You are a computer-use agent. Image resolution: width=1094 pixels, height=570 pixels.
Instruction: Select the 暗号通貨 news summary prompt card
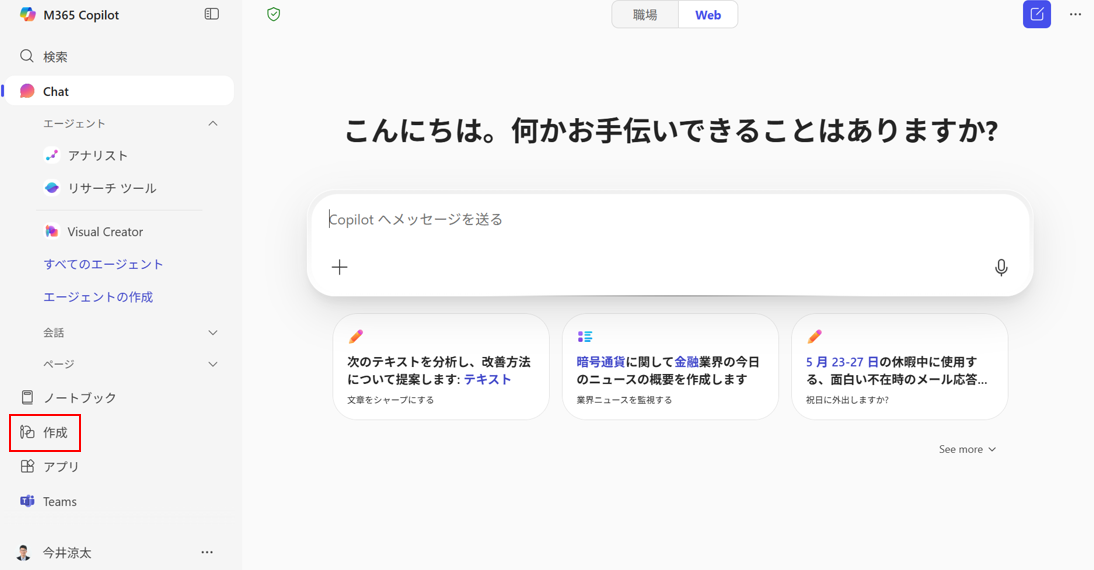tap(670, 366)
